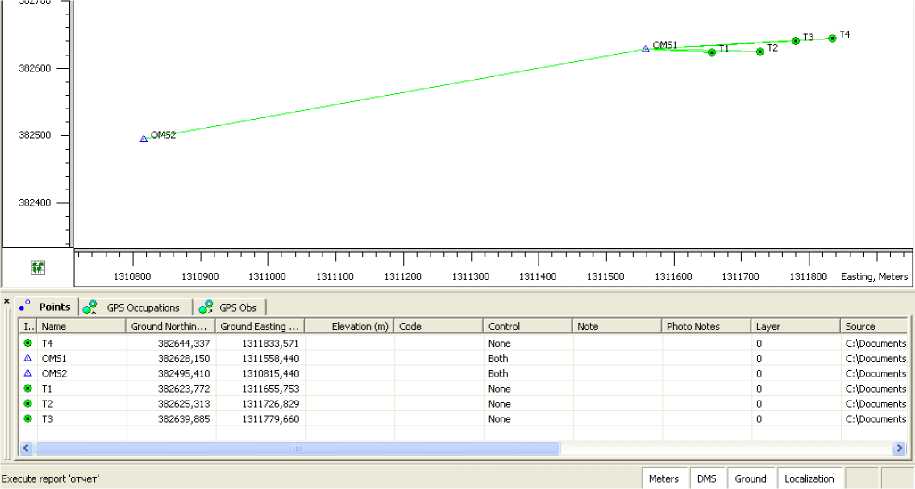Viewport: 915px width, 489px height.
Task: Click the OMS1 label on the map
Action: [x=665, y=45]
